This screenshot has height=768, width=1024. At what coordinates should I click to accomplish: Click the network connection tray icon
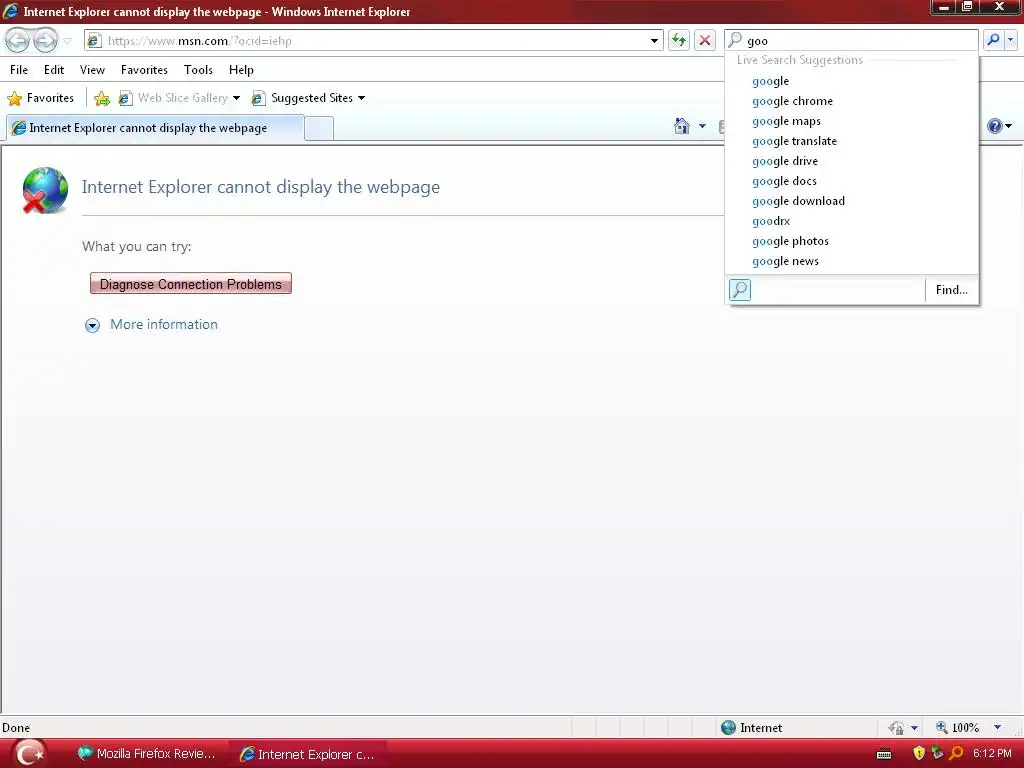937,754
